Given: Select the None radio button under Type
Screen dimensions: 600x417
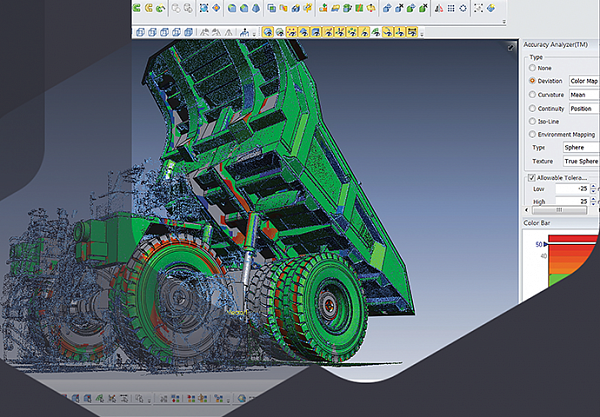Looking at the screenshot, I should (532, 68).
